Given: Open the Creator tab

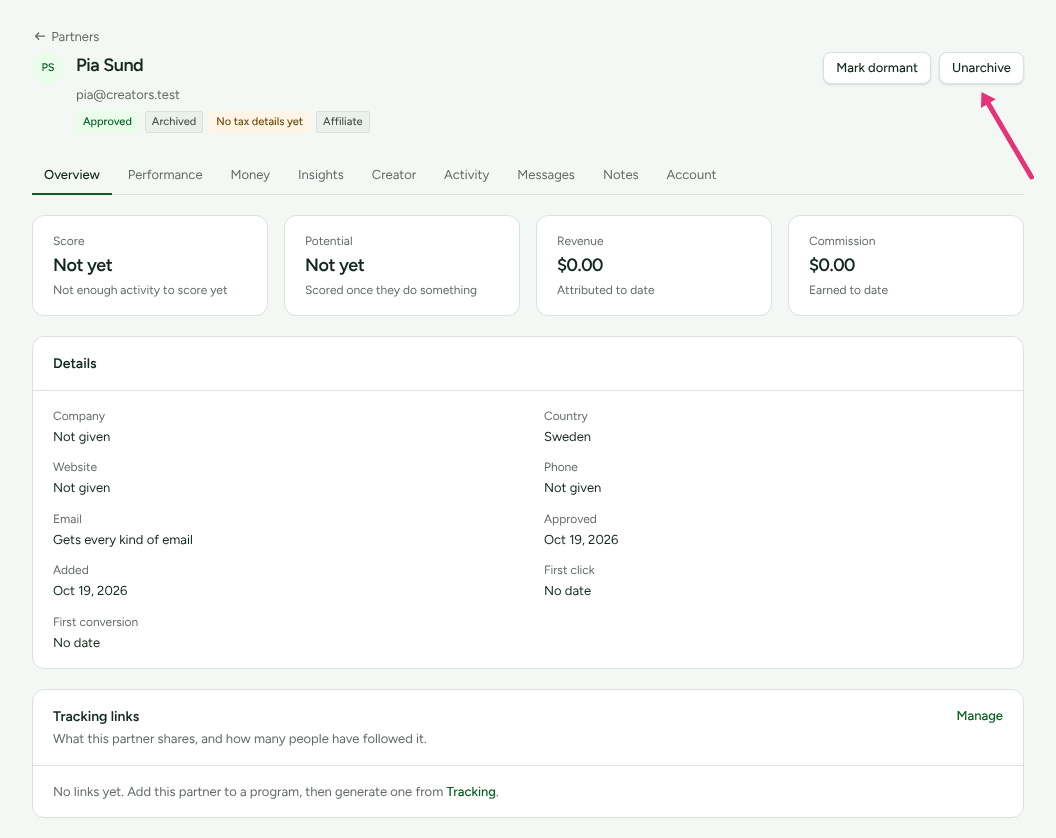Looking at the screenshot, I should 393,175.
